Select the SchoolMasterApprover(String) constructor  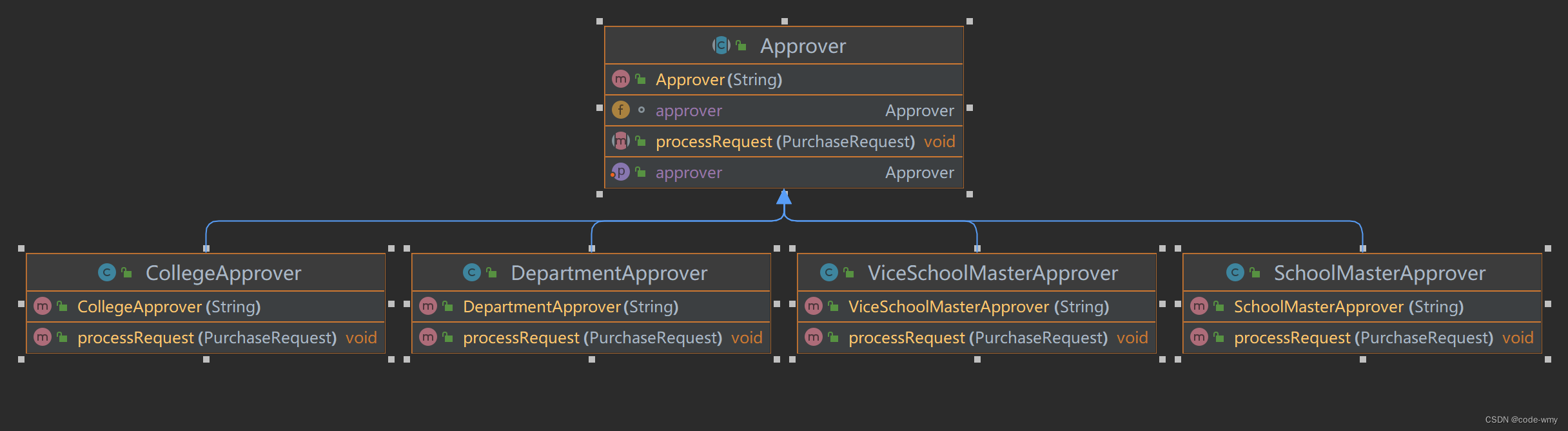[x=1349, y=306]
